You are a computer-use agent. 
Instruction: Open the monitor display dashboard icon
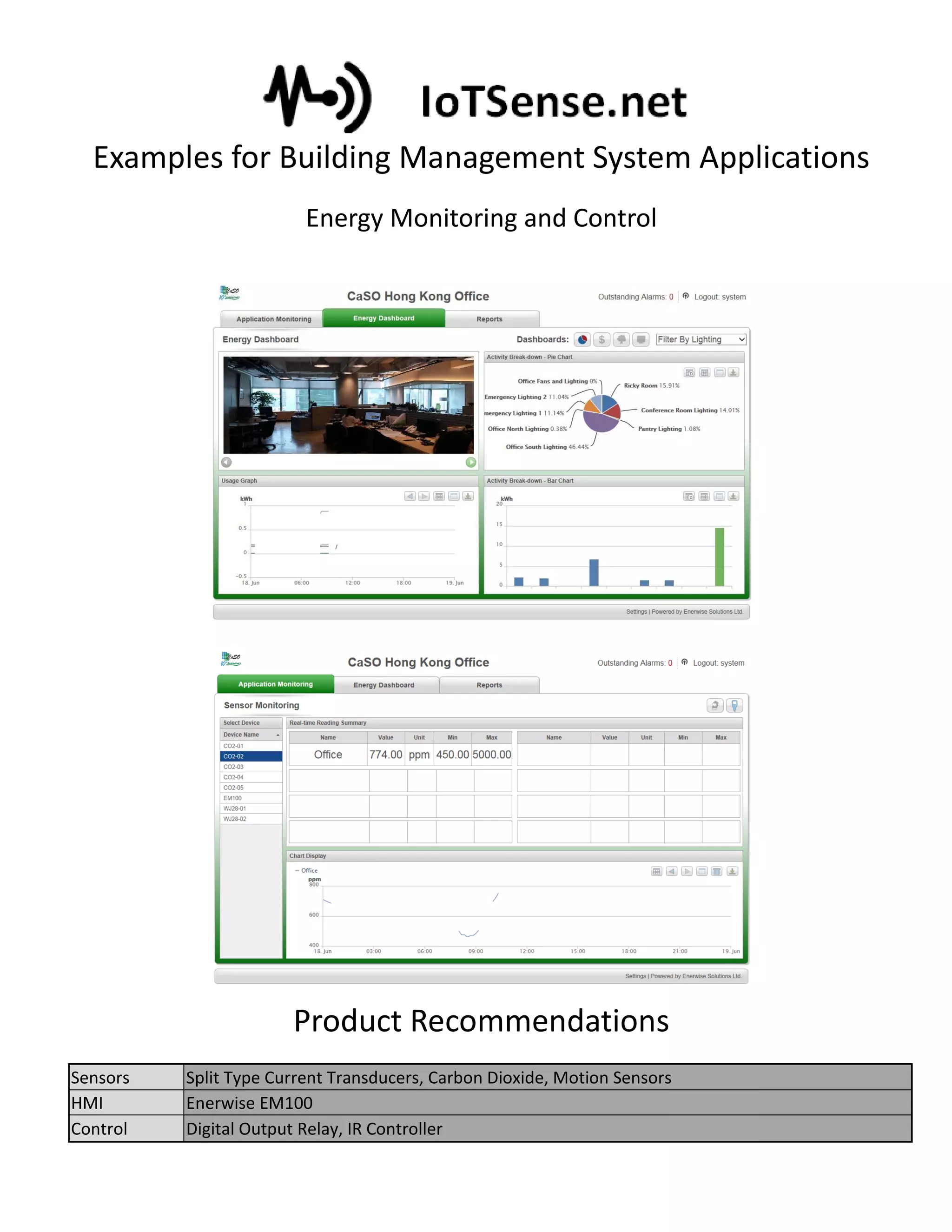pos(641,339)
